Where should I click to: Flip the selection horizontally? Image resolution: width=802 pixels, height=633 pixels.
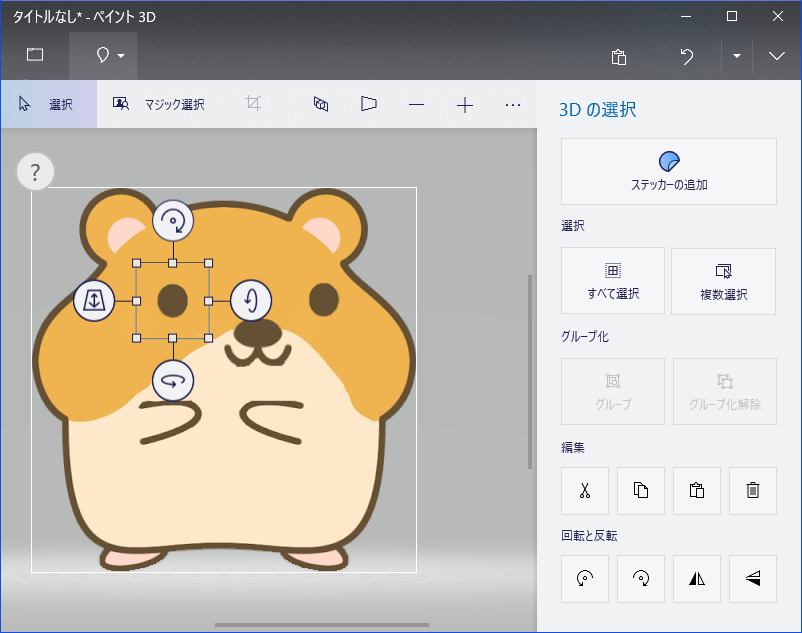(x=696, y=579)
